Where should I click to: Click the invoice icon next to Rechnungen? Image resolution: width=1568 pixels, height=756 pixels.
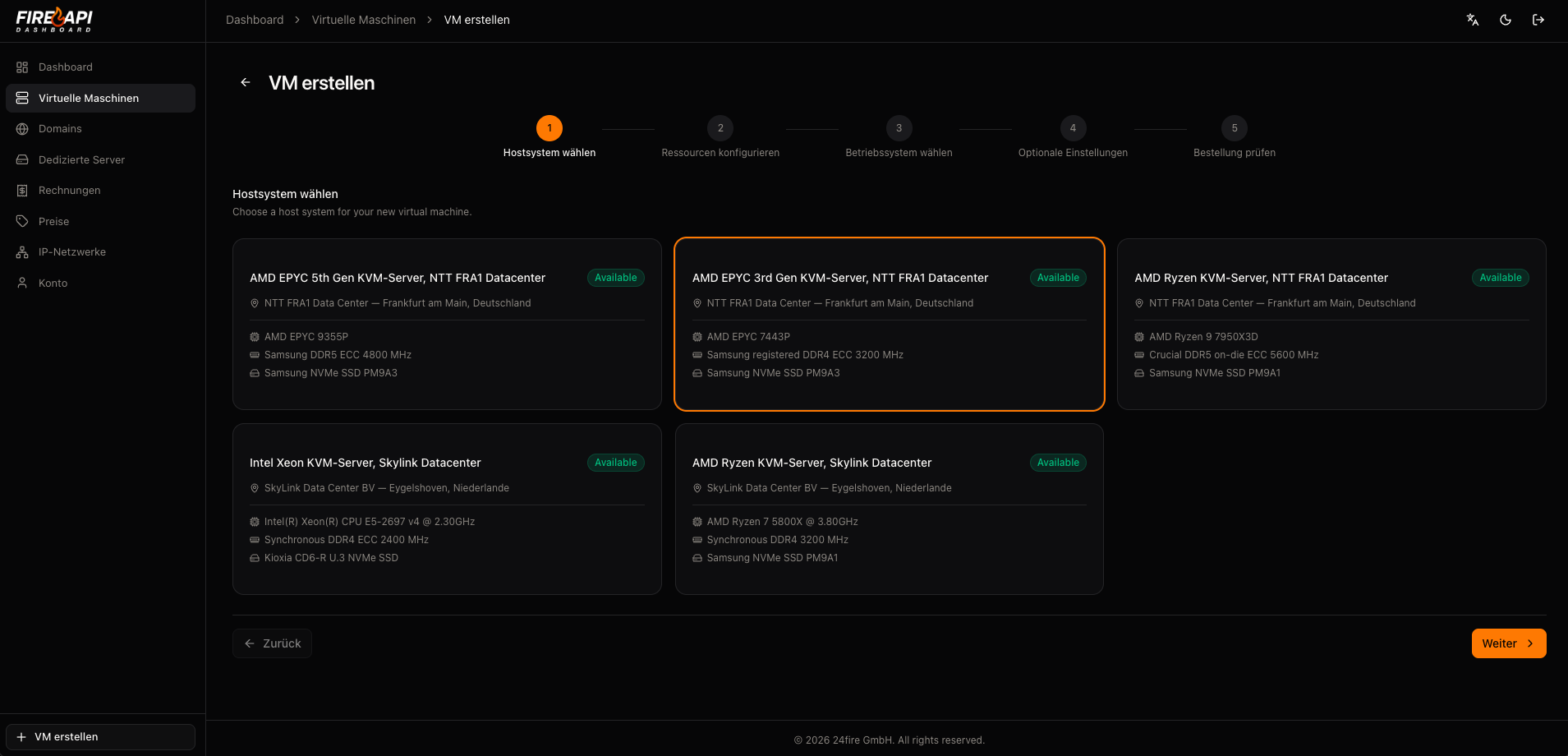tap(22, 191)
